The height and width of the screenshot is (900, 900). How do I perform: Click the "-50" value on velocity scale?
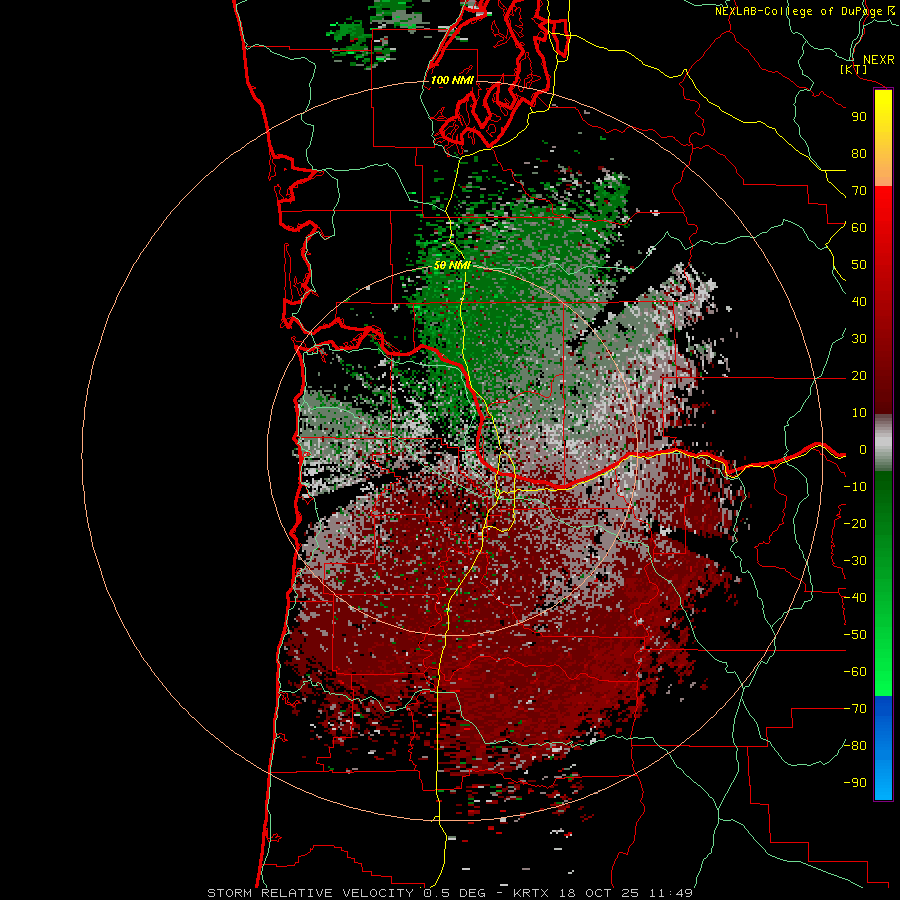[855, 635]
